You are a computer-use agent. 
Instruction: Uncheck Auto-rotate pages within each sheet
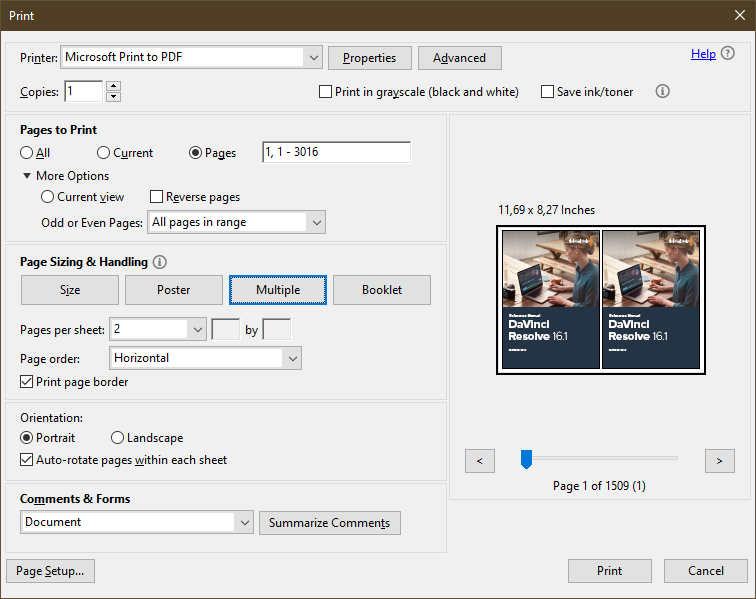(x=27, y=460)
